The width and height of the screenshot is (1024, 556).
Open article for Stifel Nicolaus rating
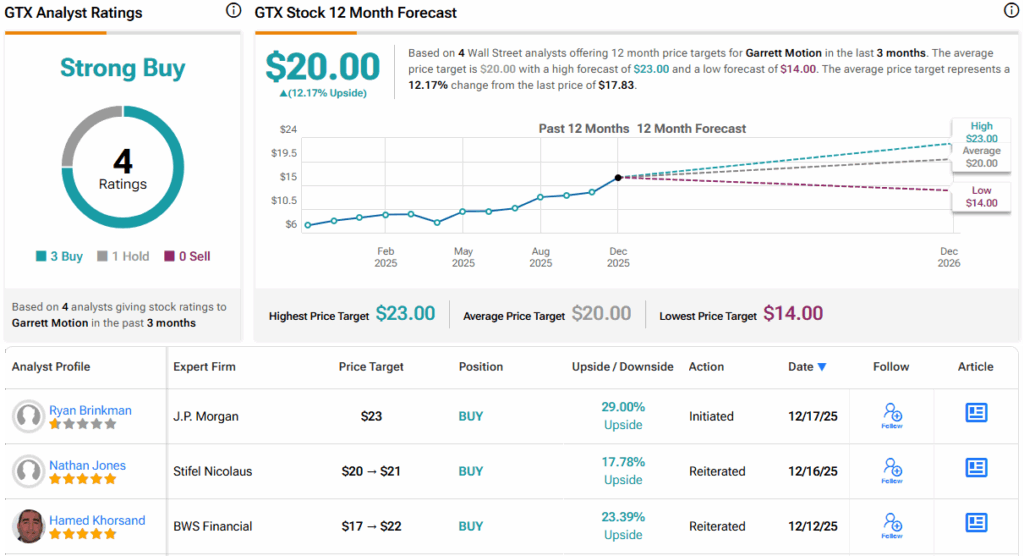(x=976, y=468)
